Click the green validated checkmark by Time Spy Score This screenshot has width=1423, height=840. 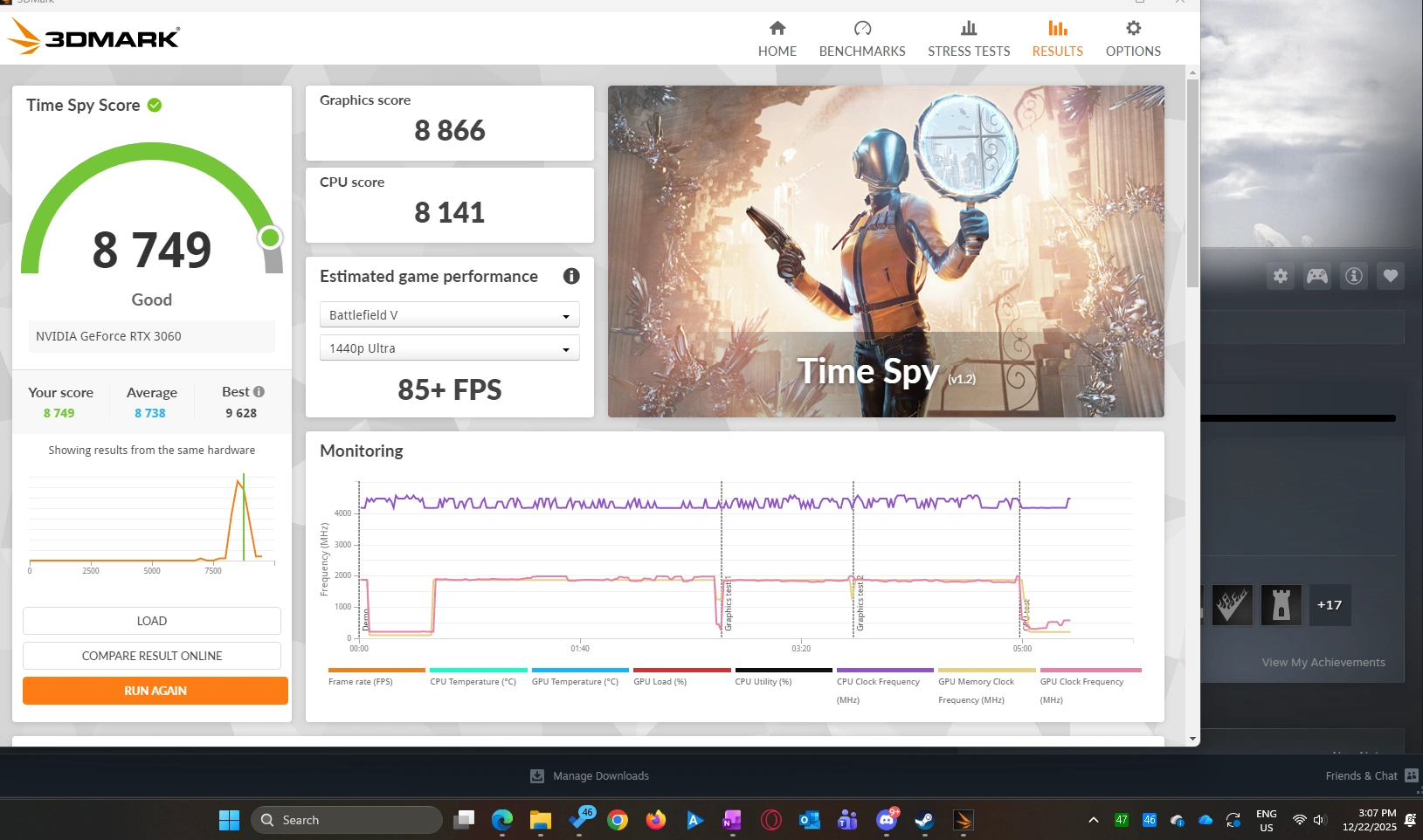pos(155,106)
